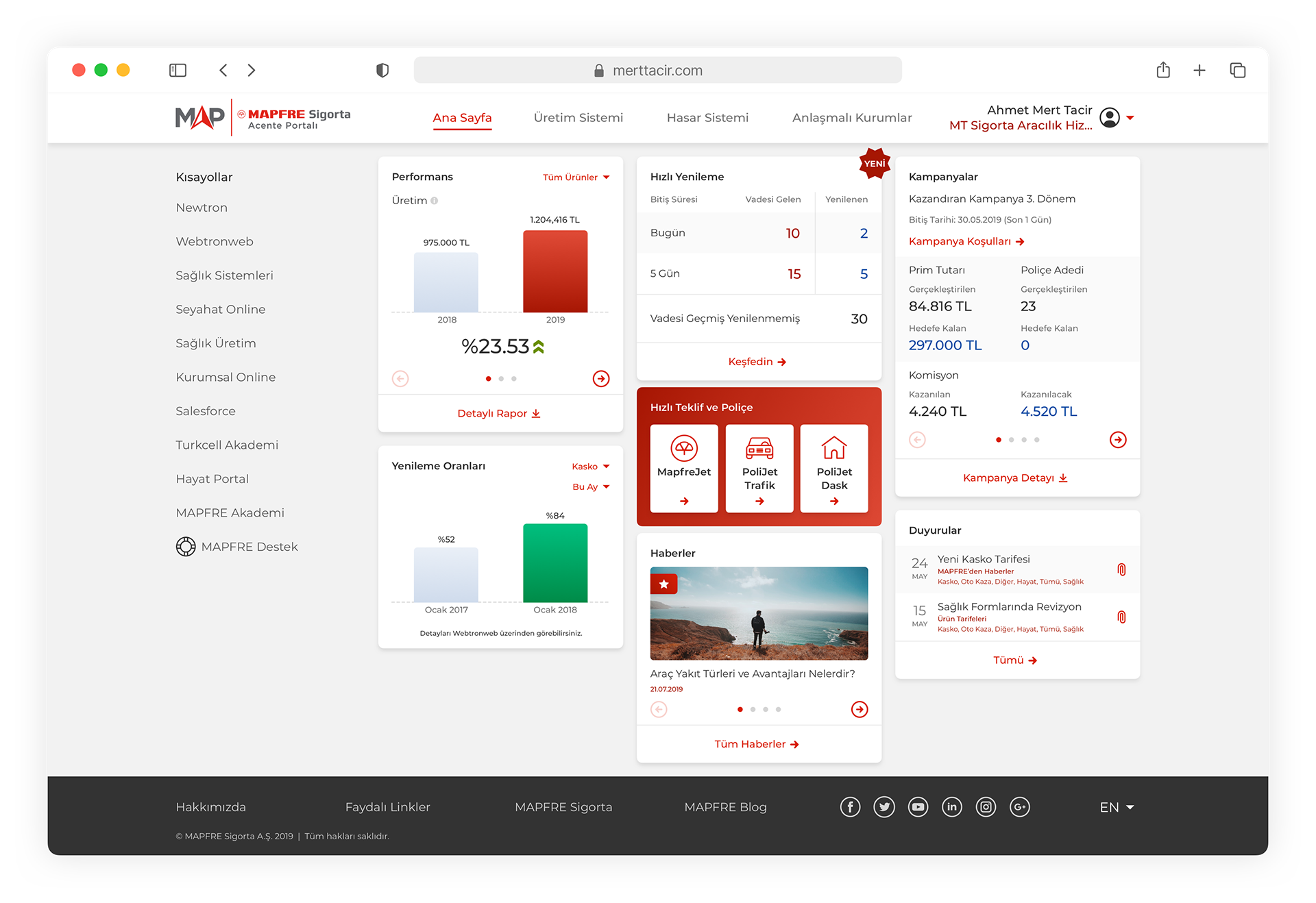Open the Sağlık Sistemleri shortcut

pyautogui.click(x=224, y=275)
